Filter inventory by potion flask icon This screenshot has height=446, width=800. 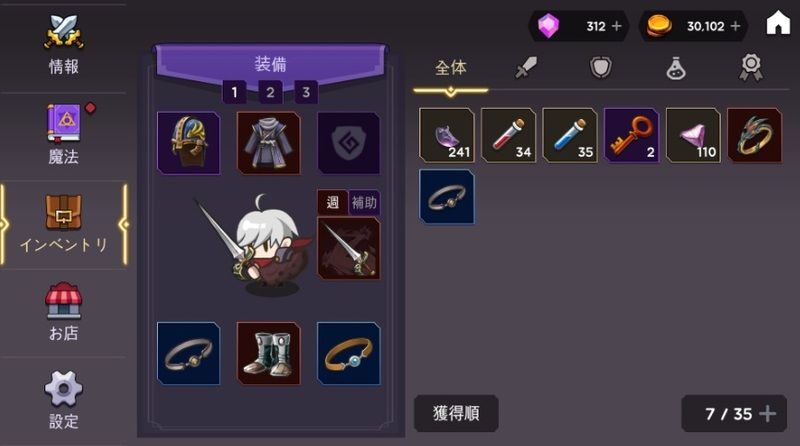(x=676, y=67)
